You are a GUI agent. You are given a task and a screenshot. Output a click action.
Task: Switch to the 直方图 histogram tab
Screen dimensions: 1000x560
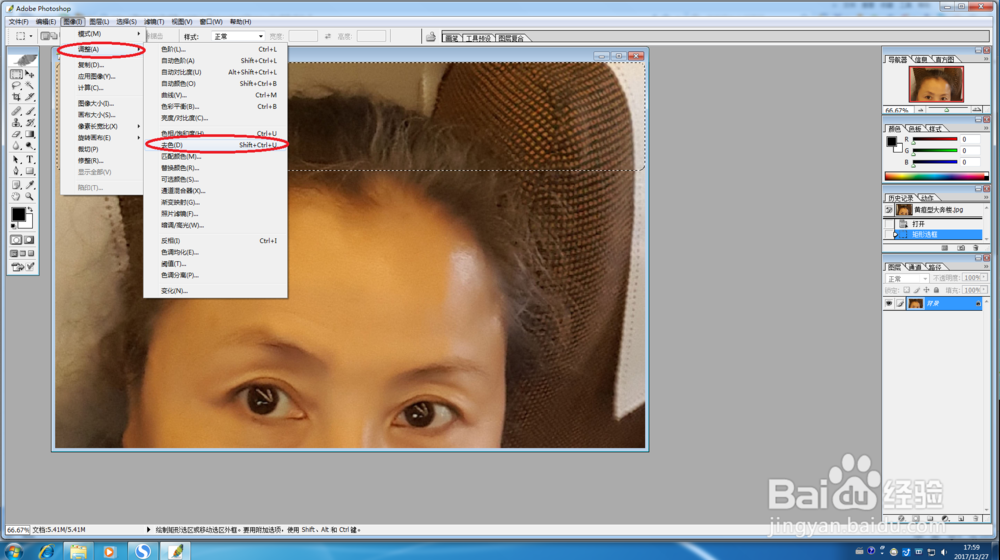[x=945, y=59]
